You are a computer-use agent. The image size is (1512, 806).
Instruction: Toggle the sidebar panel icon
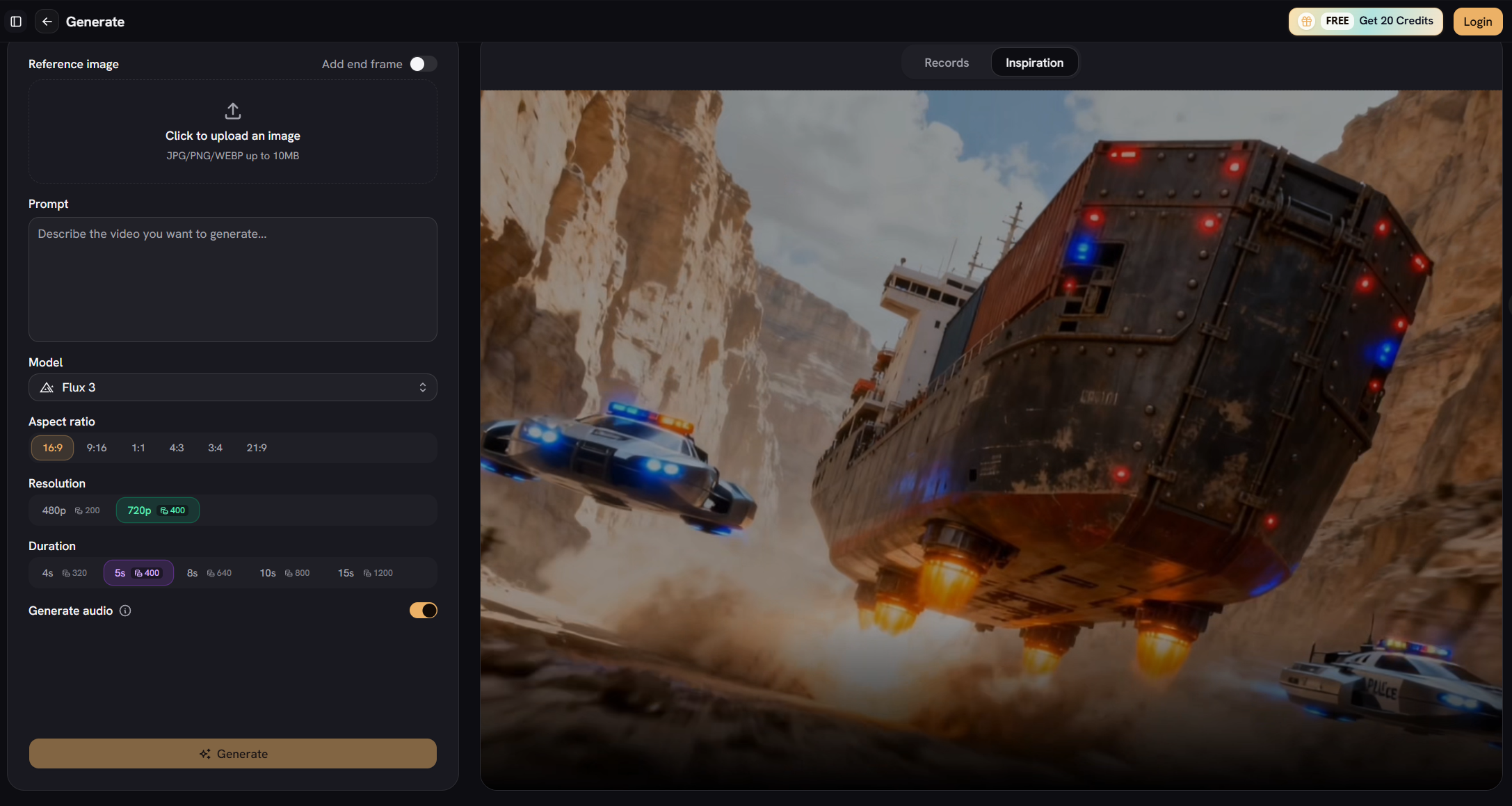tap(16, 22)
